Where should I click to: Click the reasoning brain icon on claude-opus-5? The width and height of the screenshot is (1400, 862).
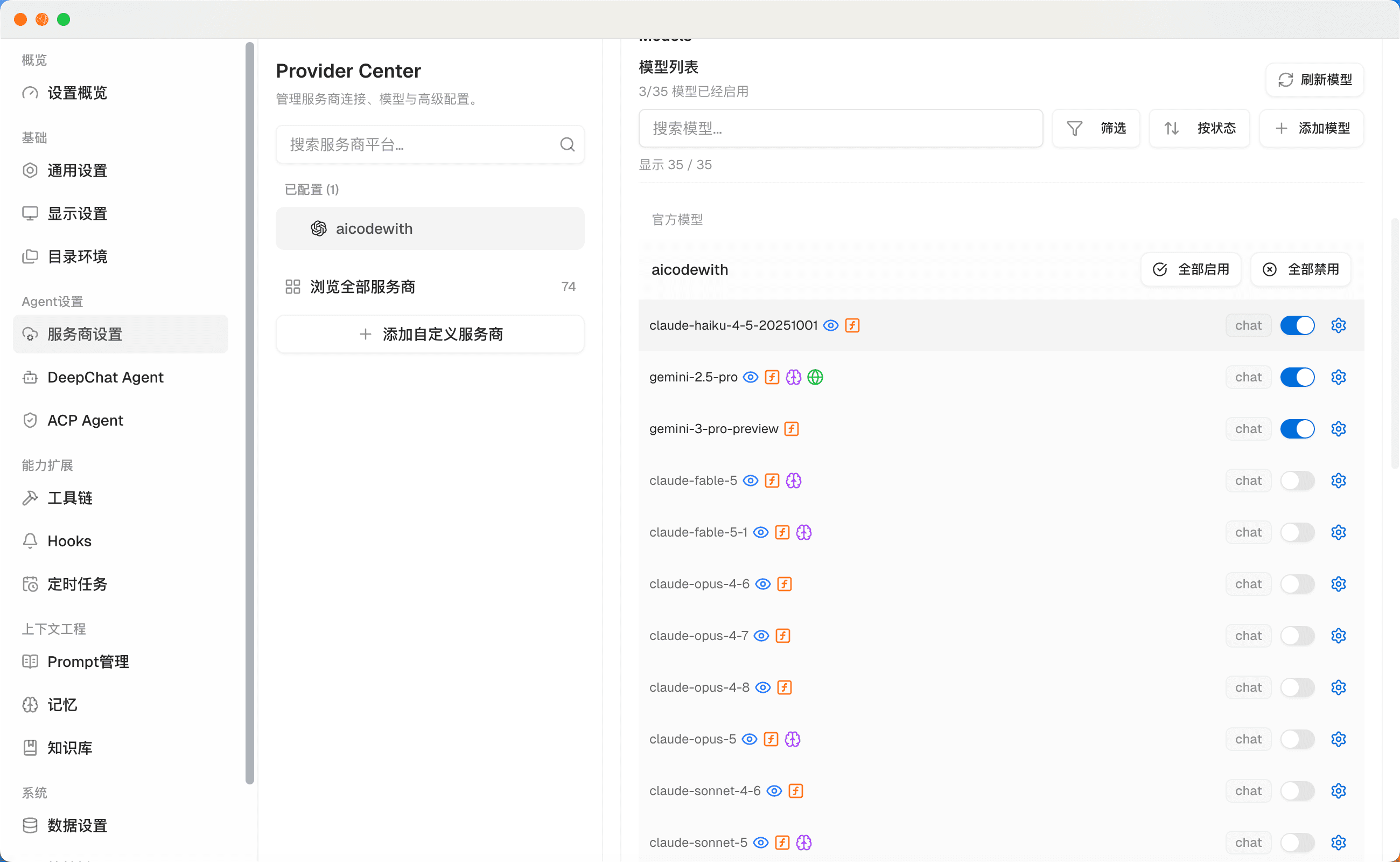point(792,739)
